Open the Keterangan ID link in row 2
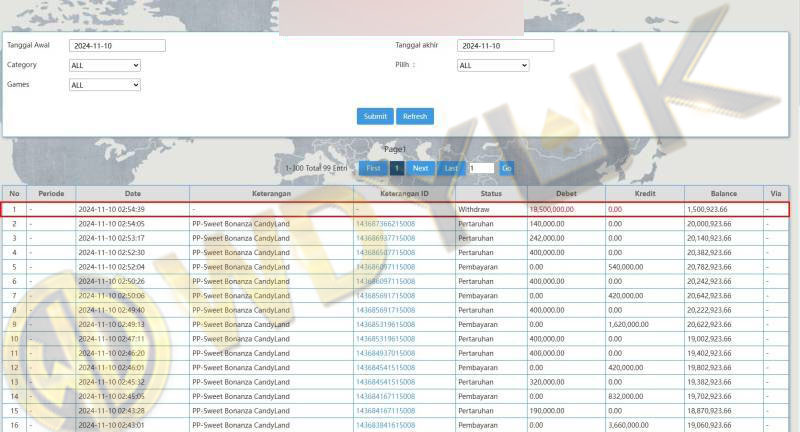Screen dimensions: 800x432 385,224
